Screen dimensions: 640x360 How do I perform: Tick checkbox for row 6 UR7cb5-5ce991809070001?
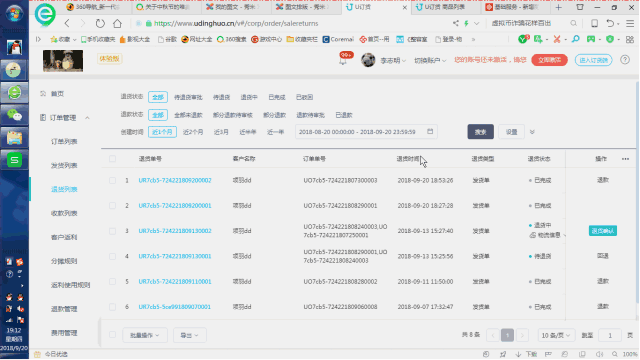pyautogui.click(x=112, y=307)
